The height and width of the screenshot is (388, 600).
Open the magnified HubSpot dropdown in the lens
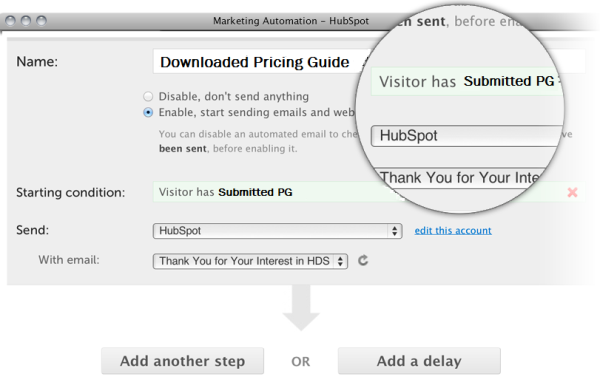[467, 135]
